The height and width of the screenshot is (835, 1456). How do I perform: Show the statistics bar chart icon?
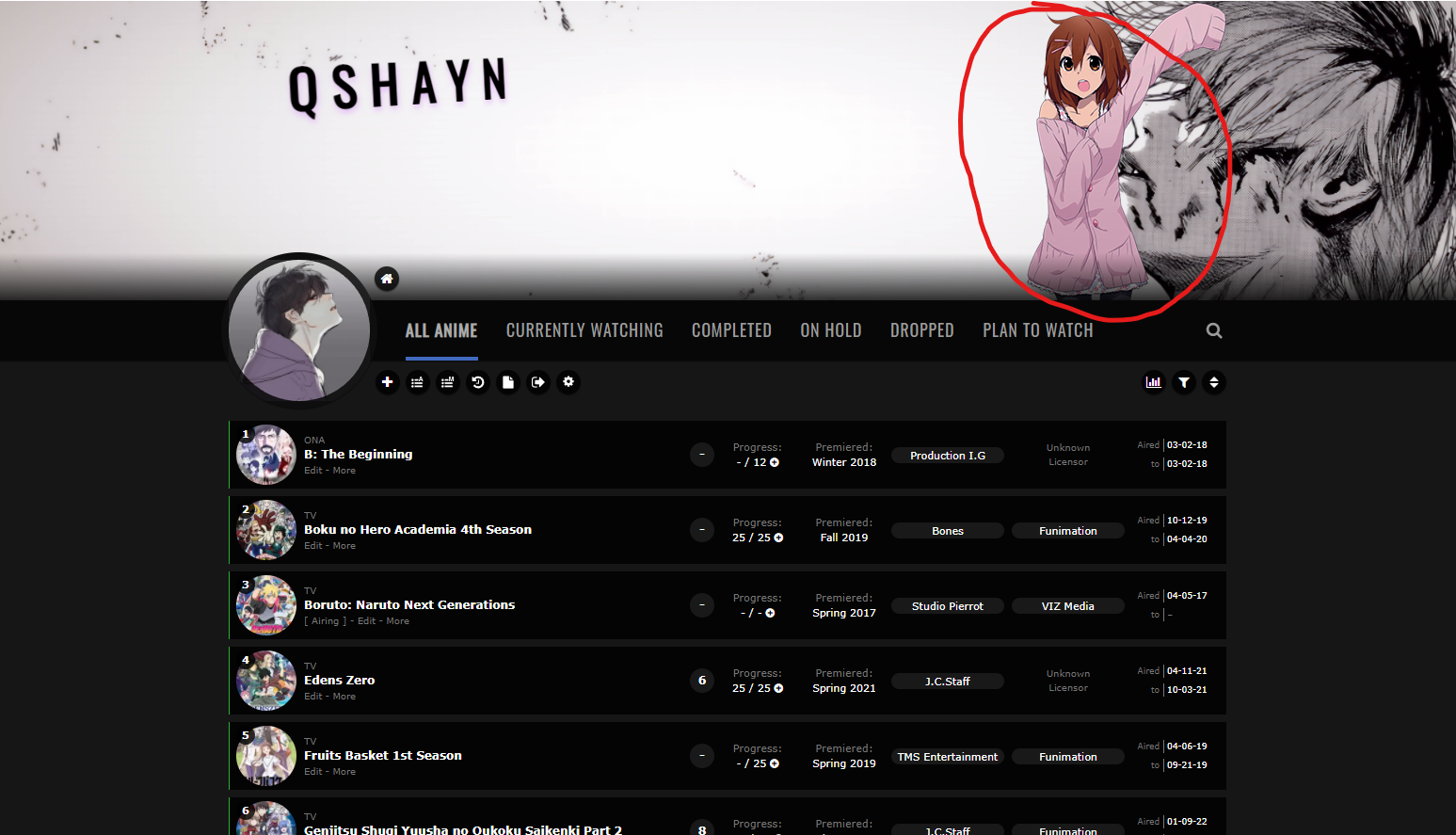click(1154, 382)
